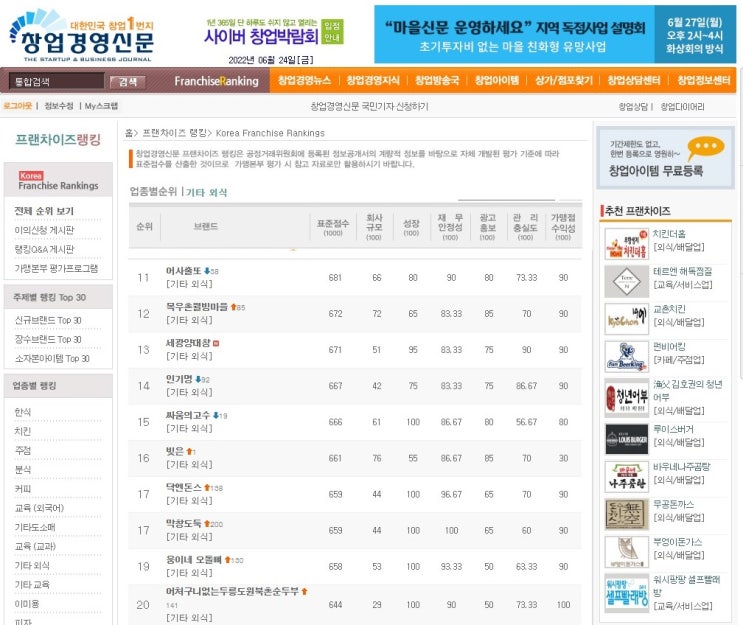Screen dimensions: 743x625
Task: Open the 창업경영뉴스 menu
Action: tap(304, 80)
